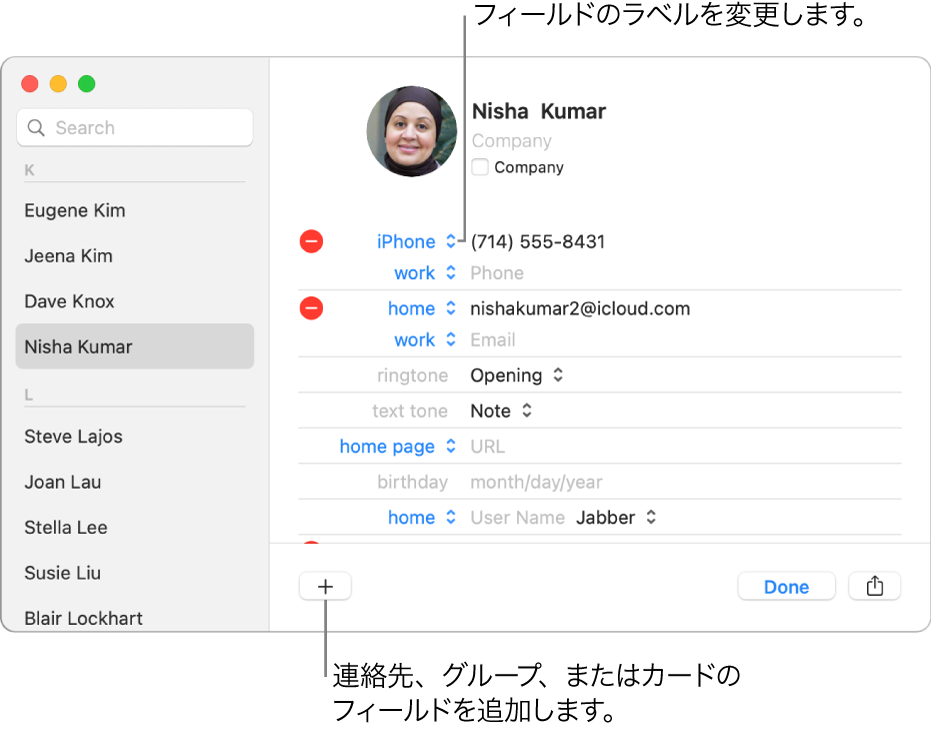Click the home page URL field
The height and width of the screenshot is (732, 931).
click(x=487, y=446)
